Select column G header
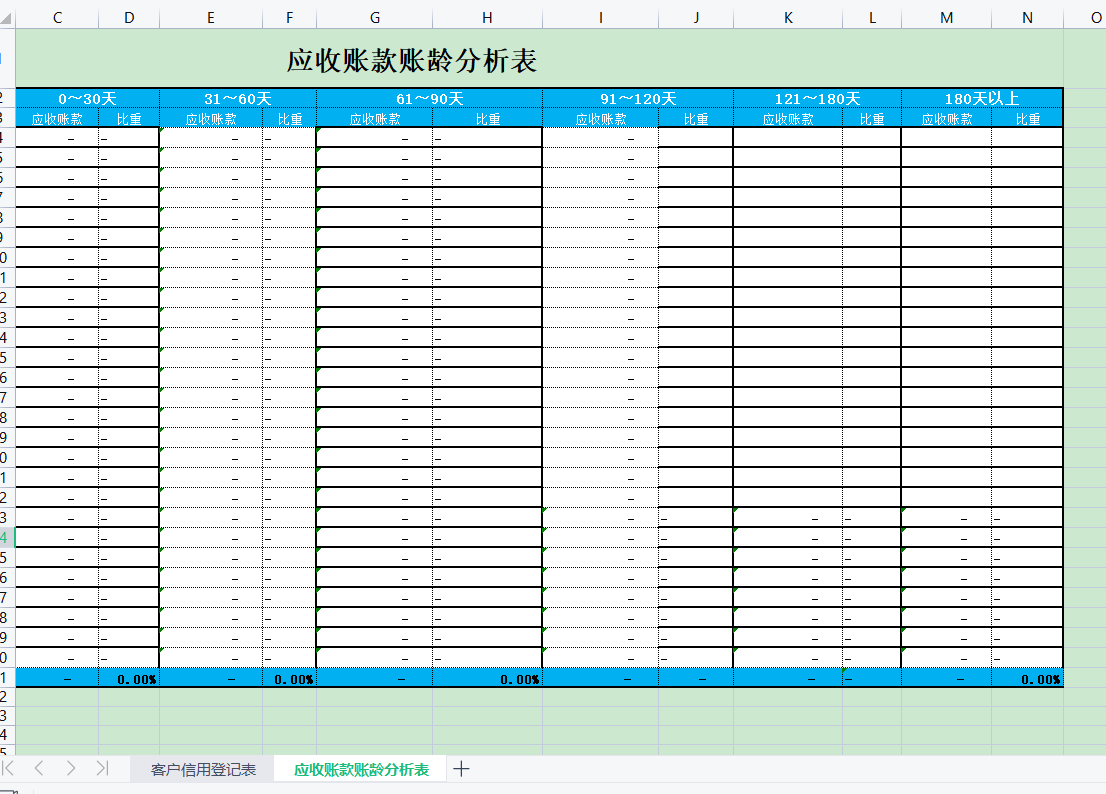 (x=375, y=18)
